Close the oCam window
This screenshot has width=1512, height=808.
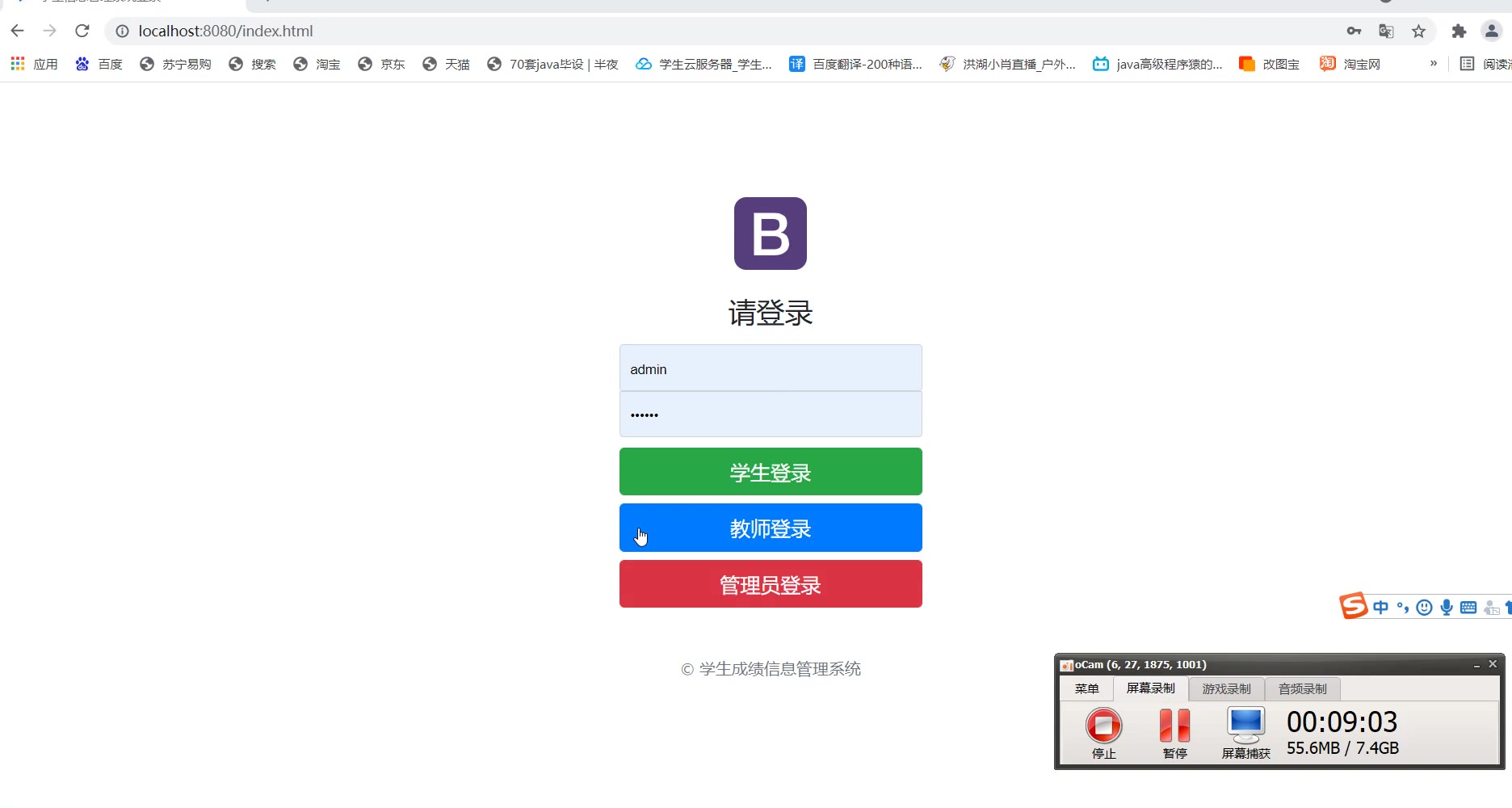(x=1493, y=664)
